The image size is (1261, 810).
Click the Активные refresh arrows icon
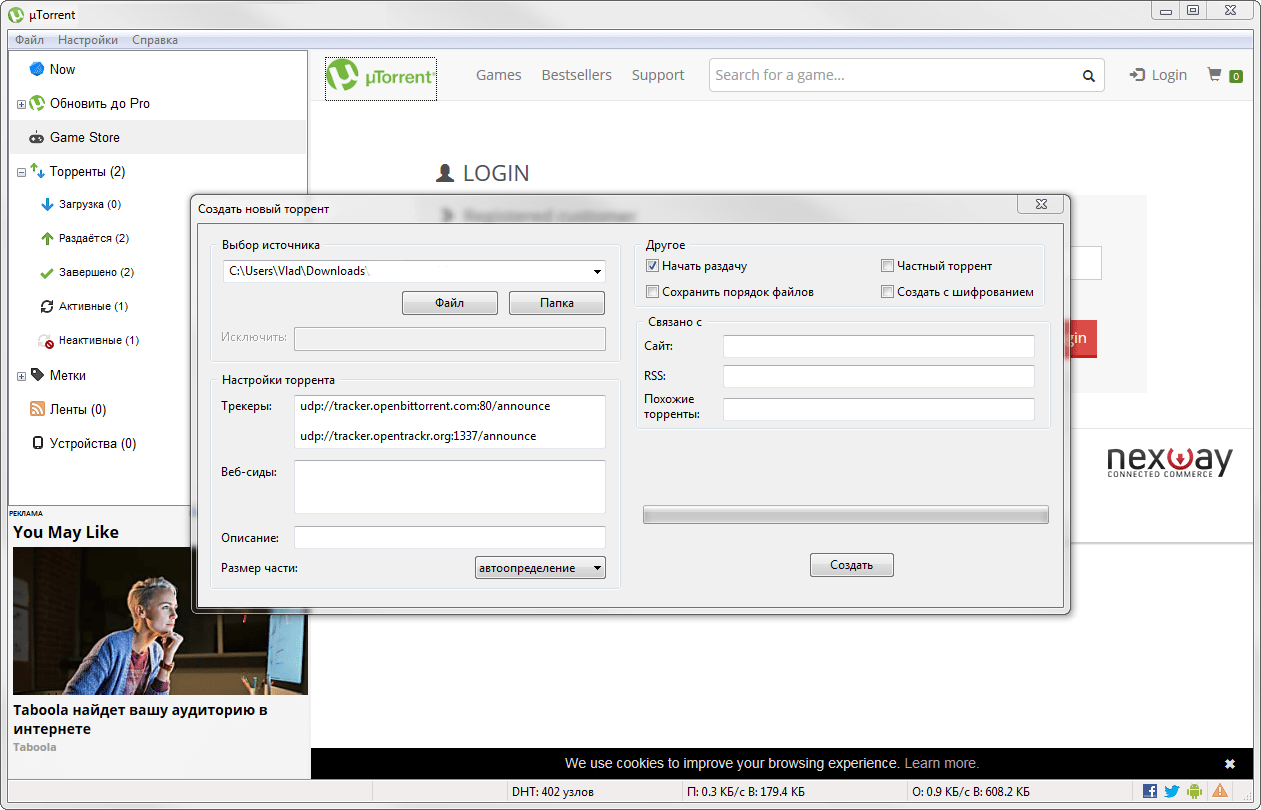point(46,307)
